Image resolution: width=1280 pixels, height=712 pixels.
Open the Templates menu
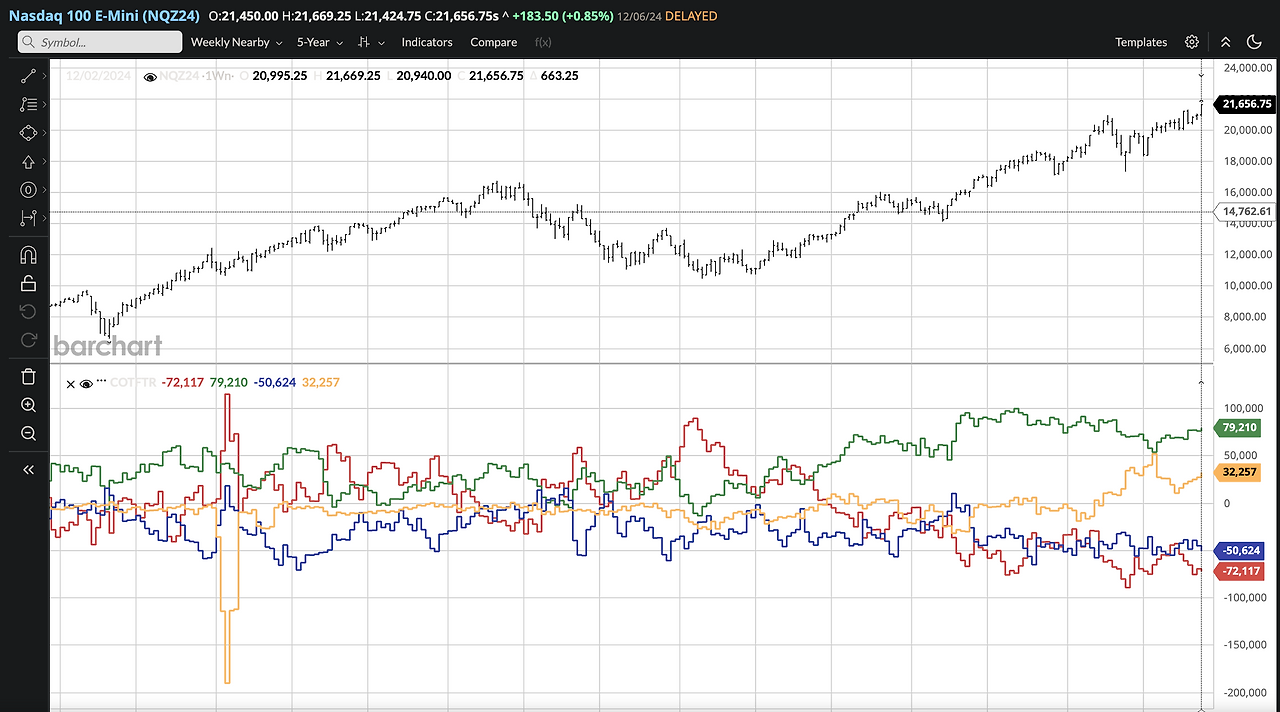(x=1141, y=42)
